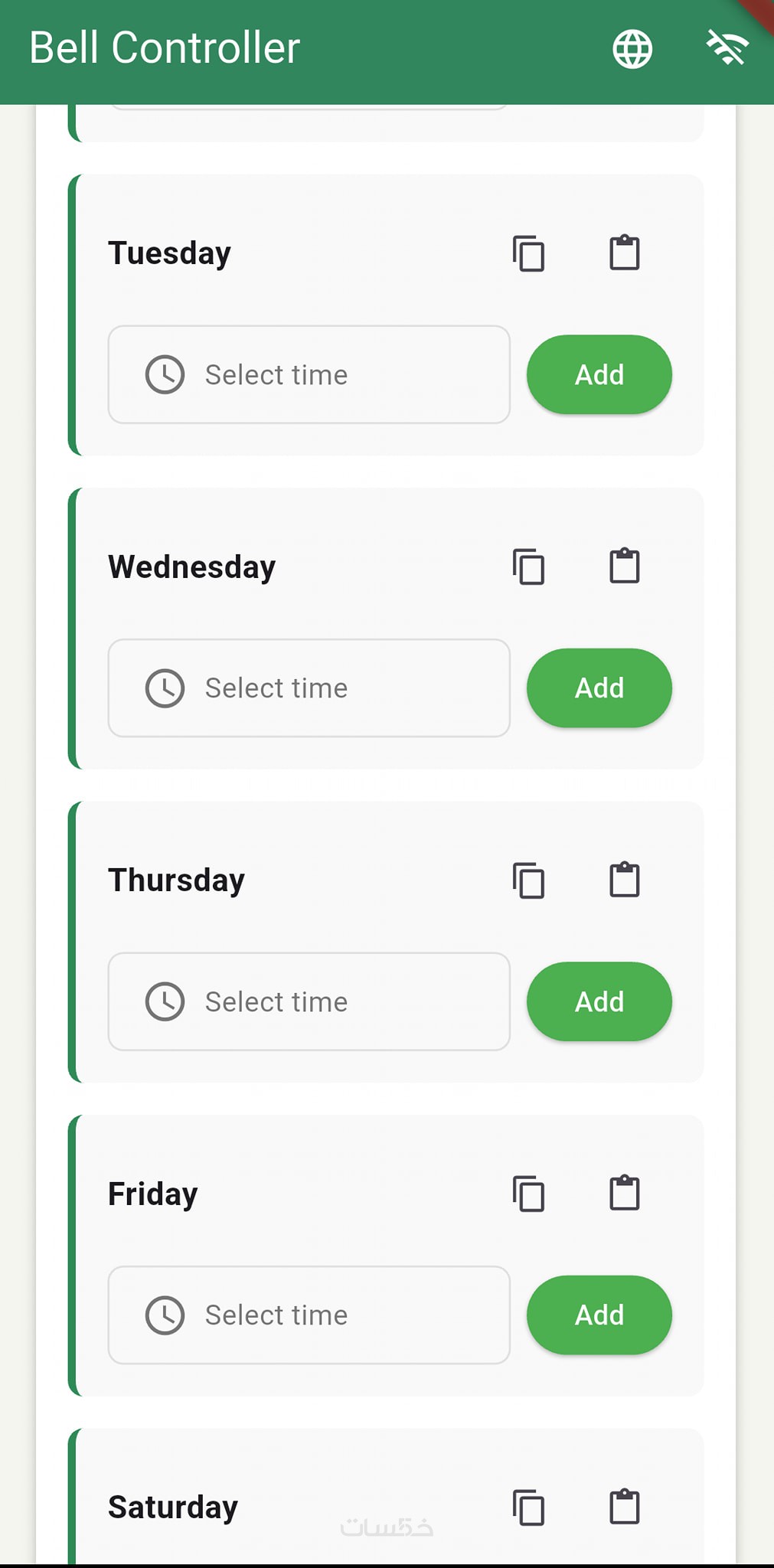
Task: Copy Friday's bell schedule
Action: [528, 1194]
